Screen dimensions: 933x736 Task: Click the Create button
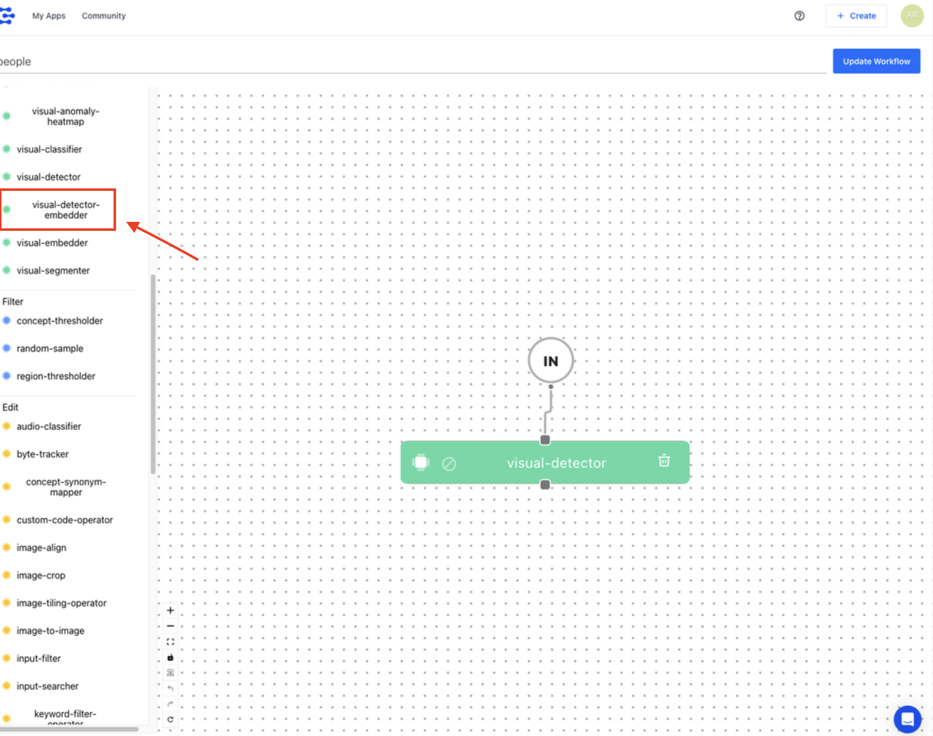pos(856,16)
